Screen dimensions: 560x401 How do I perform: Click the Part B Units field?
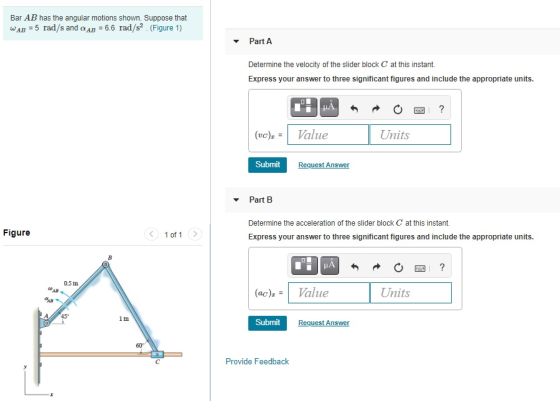pyautogui.click(x=411, y=293)
